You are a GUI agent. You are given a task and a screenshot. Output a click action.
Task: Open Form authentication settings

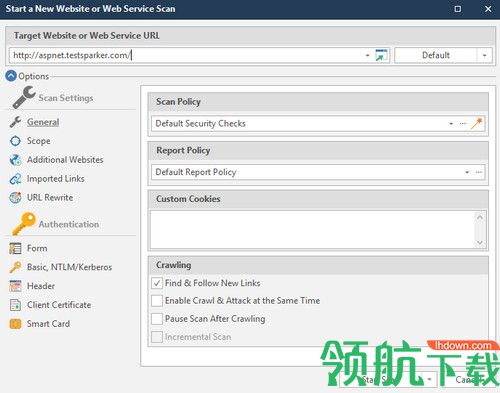coord(37,248)
